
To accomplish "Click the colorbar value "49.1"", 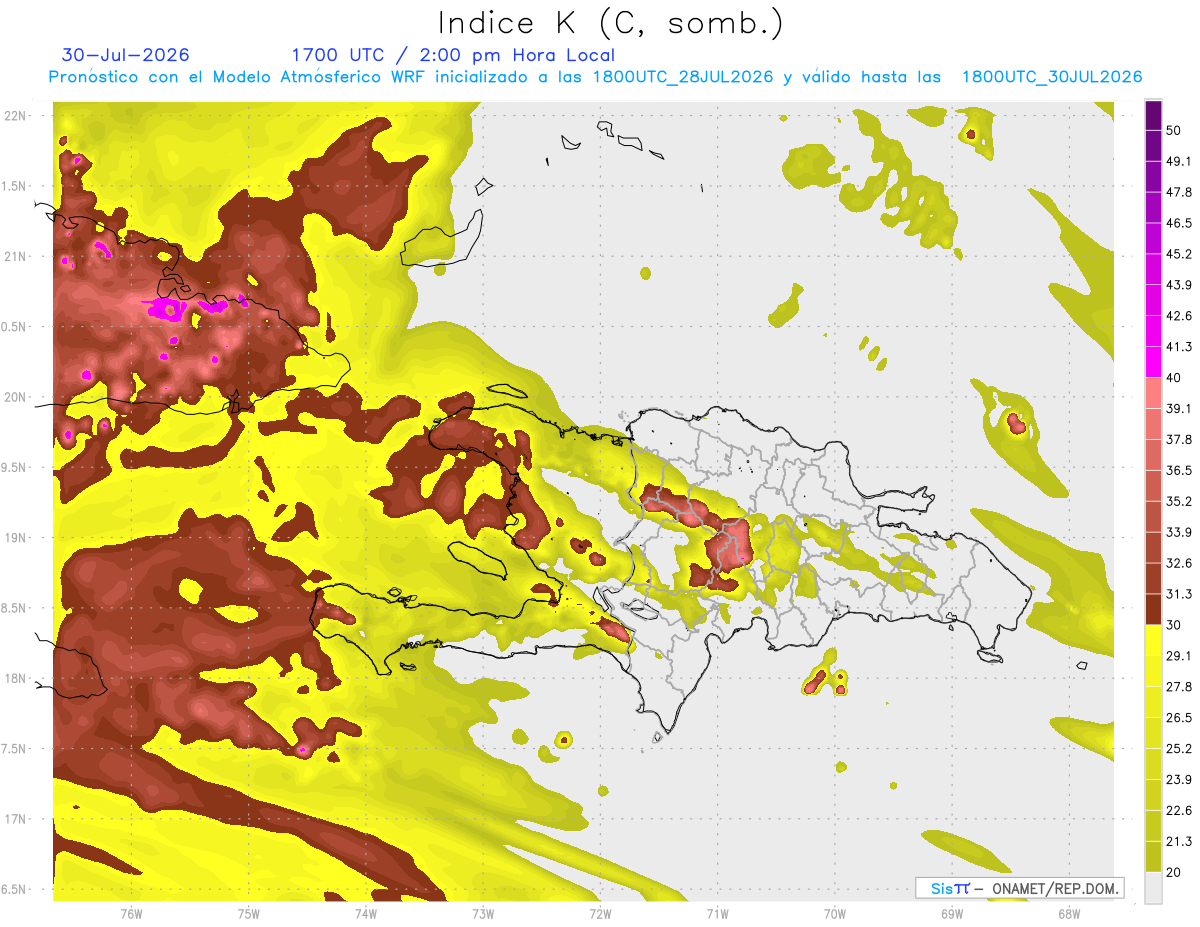I will coord(1178,161).
